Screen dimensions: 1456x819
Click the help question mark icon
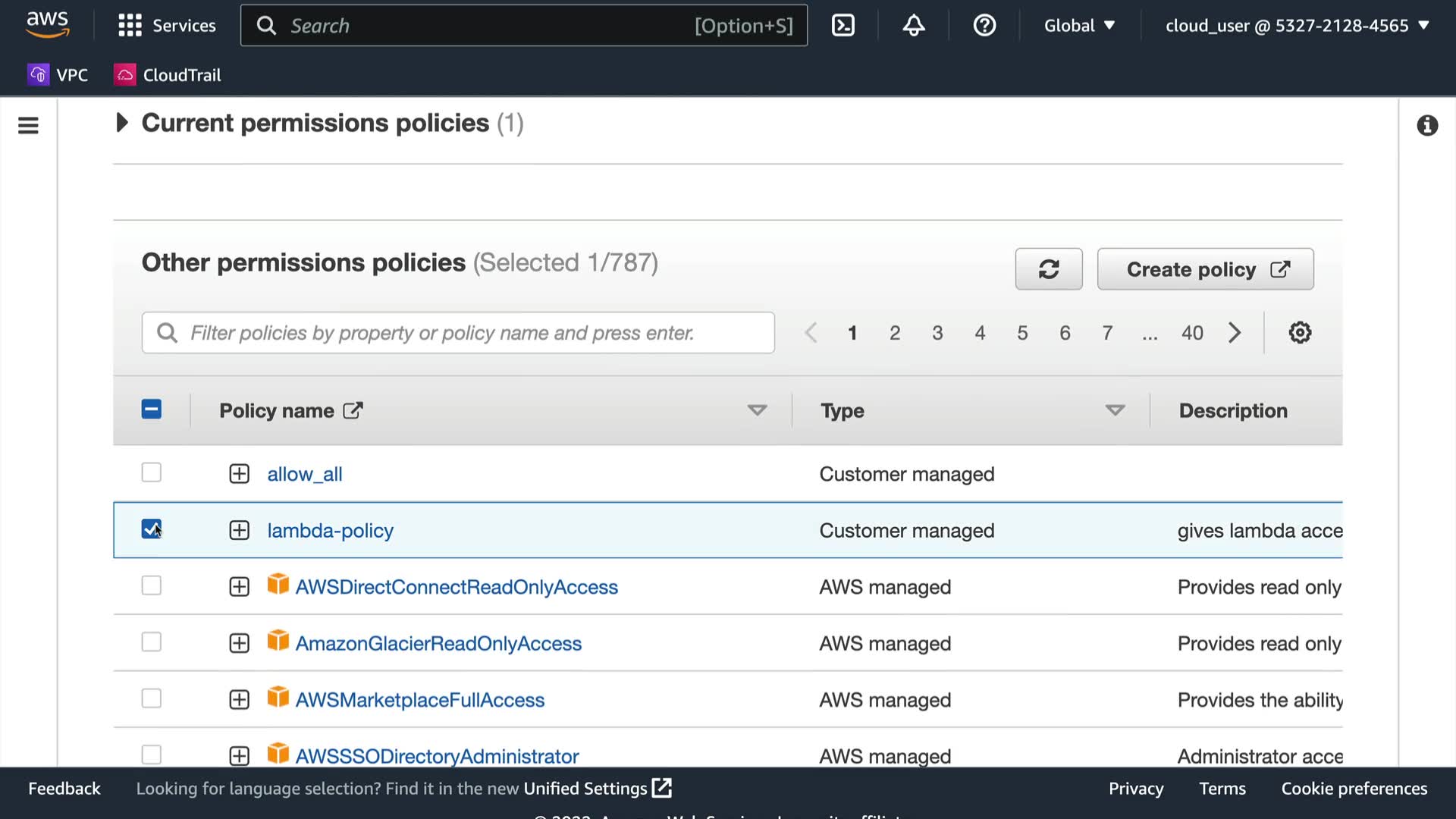tap(984, 26)
